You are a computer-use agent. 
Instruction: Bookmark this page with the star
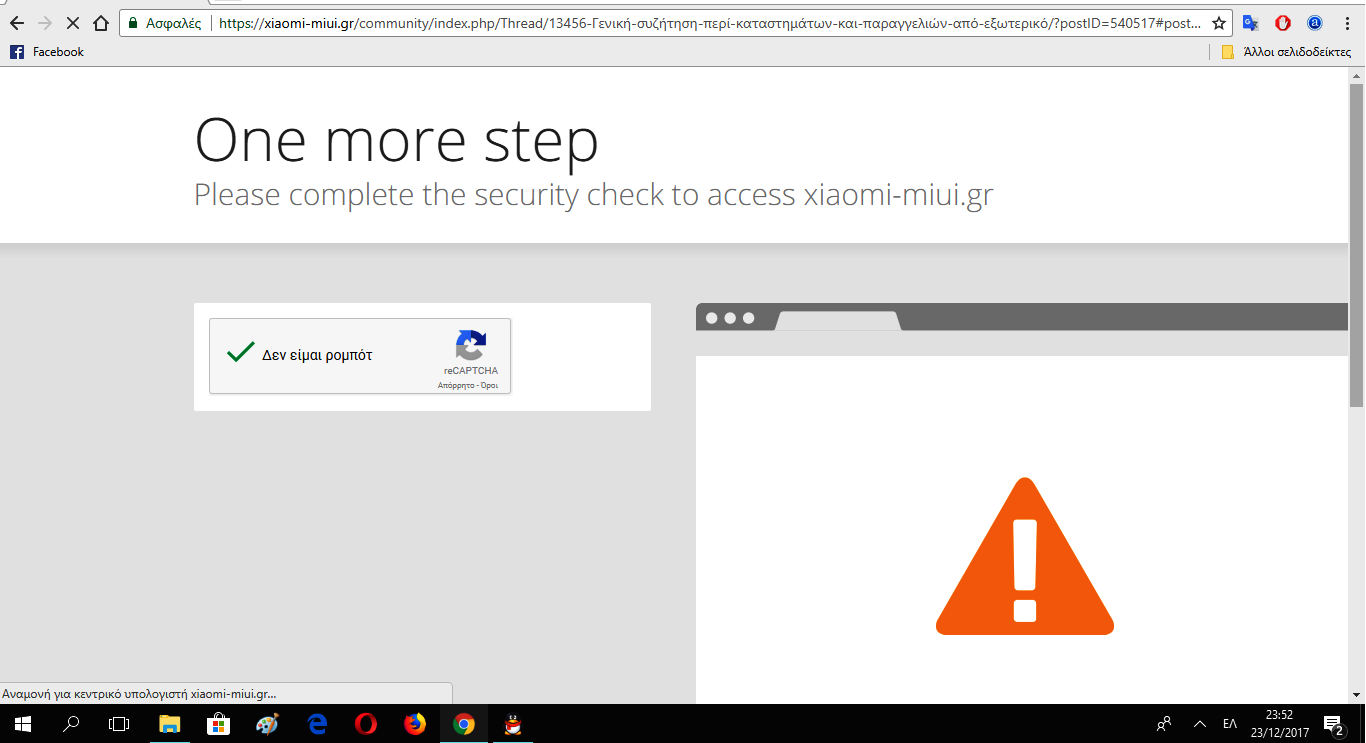1218,23
